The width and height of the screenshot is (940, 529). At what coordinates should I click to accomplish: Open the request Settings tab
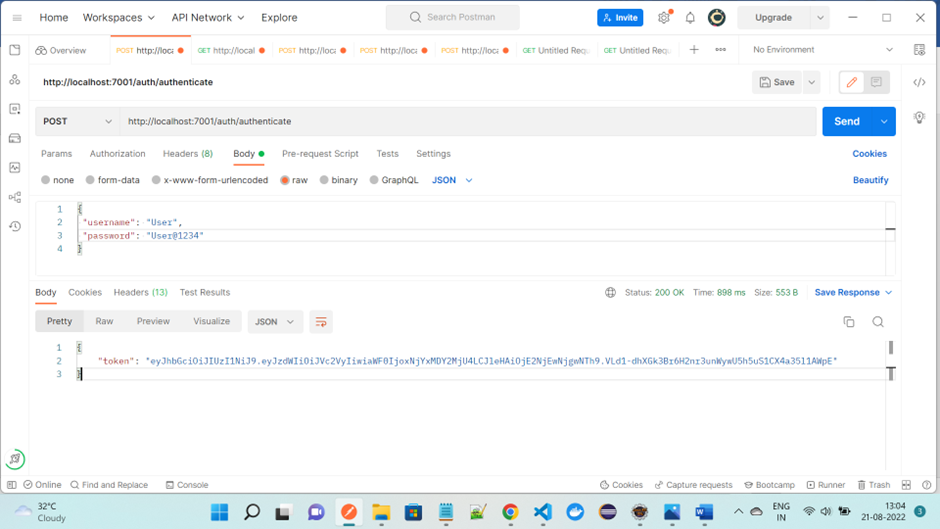[x=433, y=154]
